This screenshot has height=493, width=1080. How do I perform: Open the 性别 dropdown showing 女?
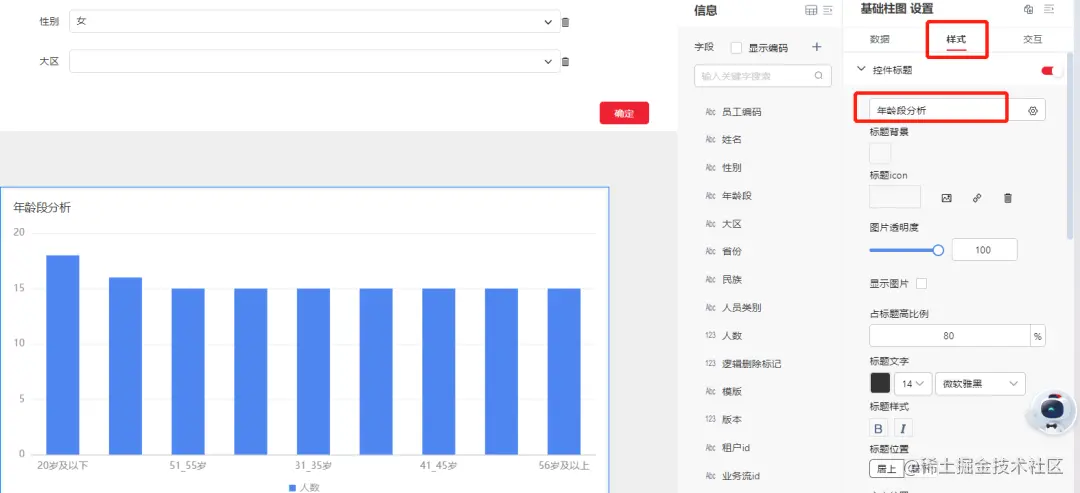pos(315,22)
